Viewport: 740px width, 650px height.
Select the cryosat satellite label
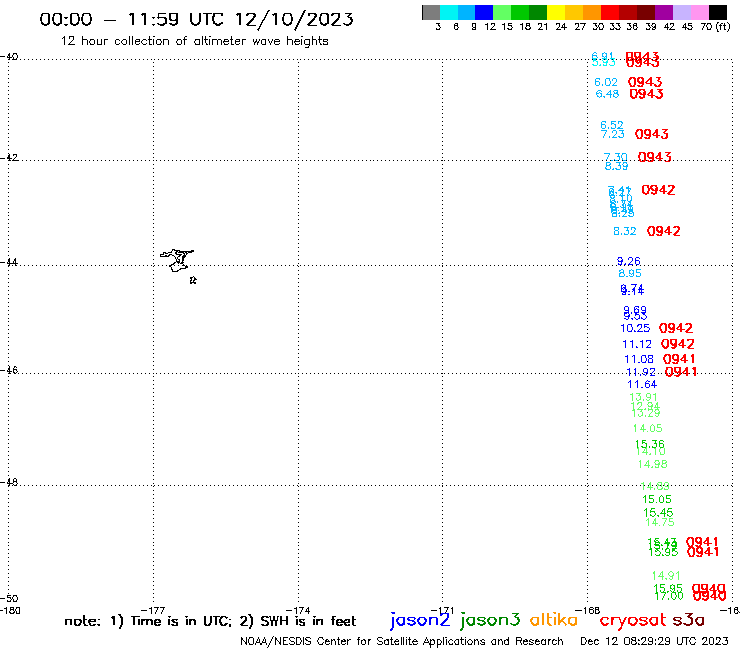(633, 620)
